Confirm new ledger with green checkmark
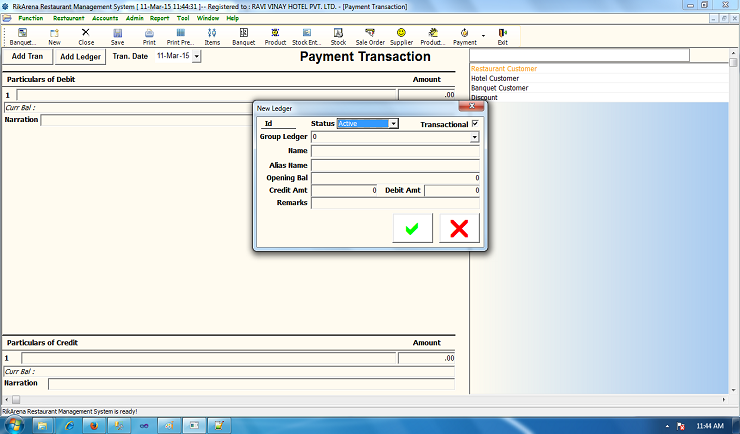The height and width of the screenshot is (434, 740). (x=412, y=228)
